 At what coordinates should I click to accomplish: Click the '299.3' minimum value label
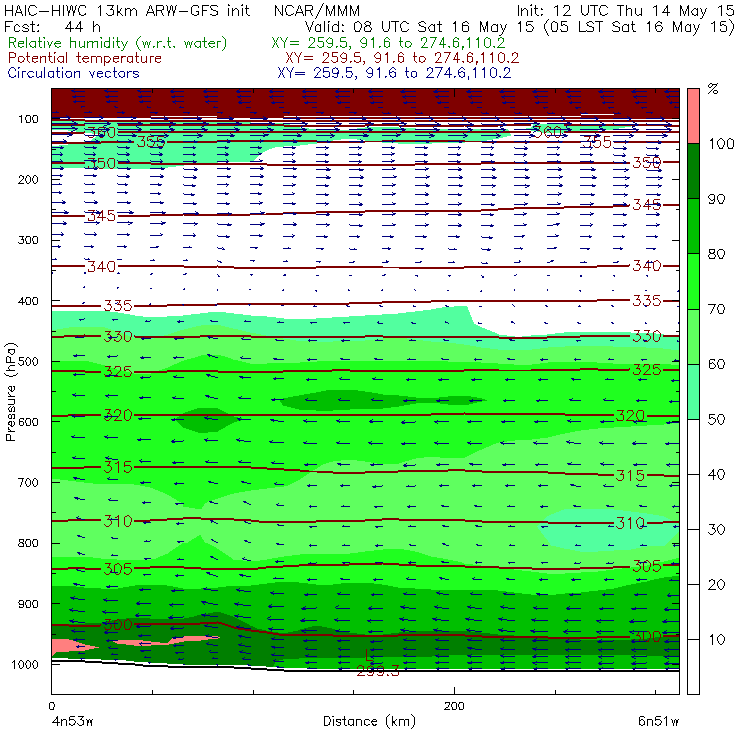click(378, 671)
